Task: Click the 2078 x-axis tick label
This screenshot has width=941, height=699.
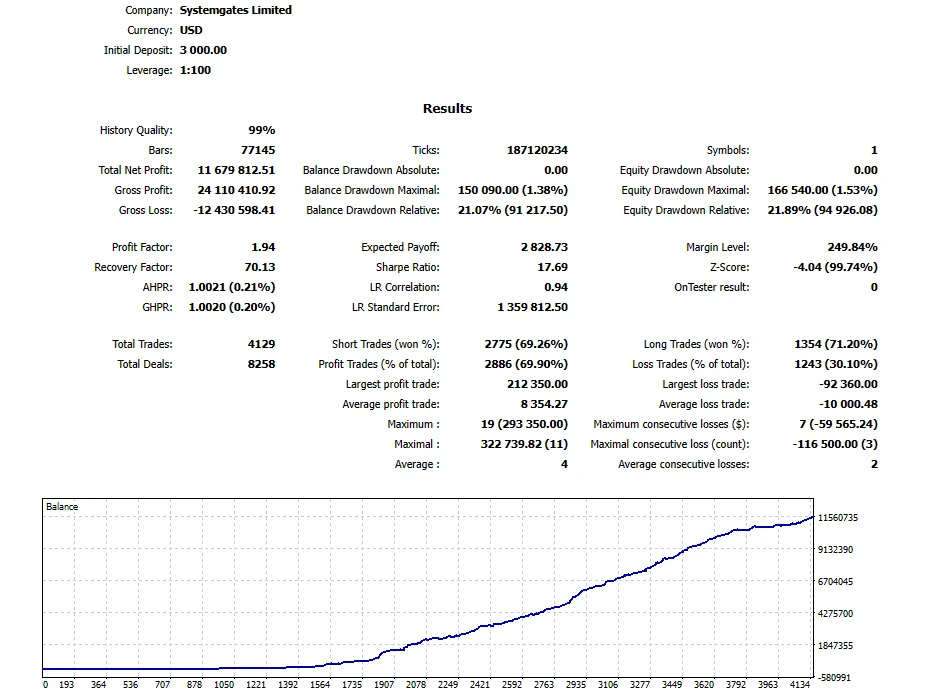Action: click(415, 685)
